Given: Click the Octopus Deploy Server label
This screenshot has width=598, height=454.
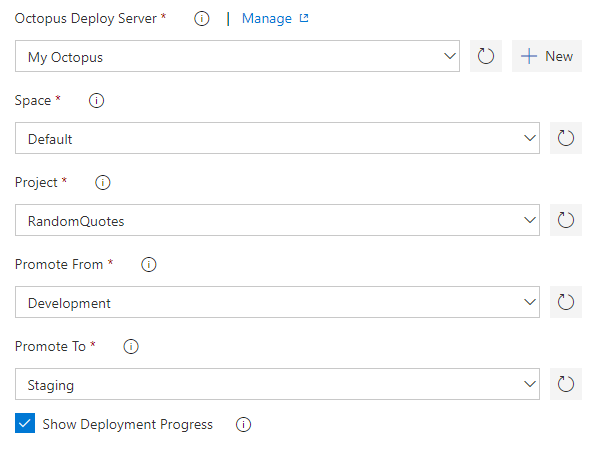Looking at the screenshot, I should 86,19.
